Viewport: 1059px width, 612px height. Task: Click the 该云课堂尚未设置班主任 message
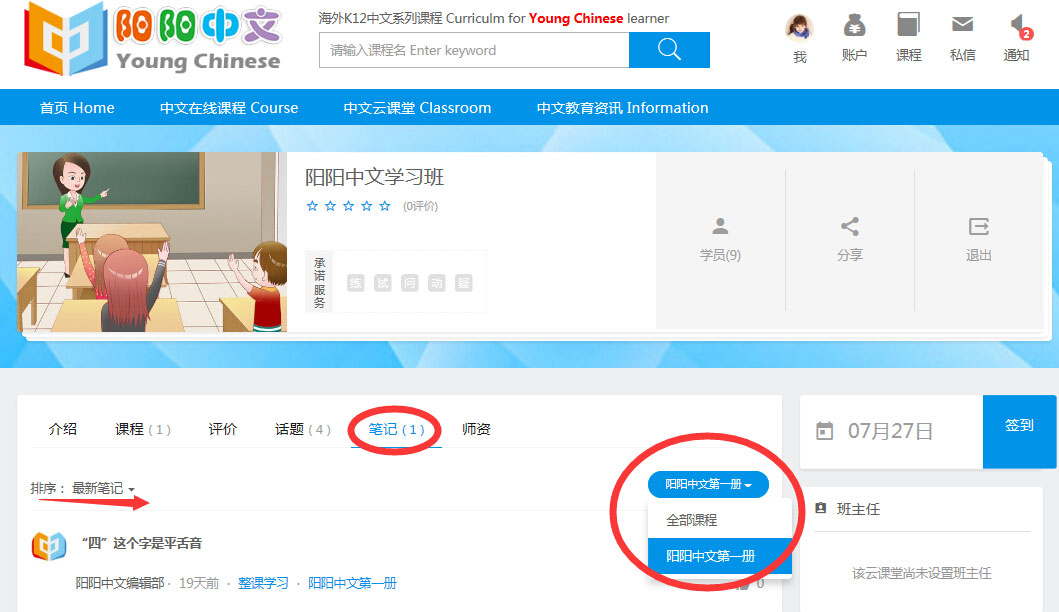pos(921,573)
